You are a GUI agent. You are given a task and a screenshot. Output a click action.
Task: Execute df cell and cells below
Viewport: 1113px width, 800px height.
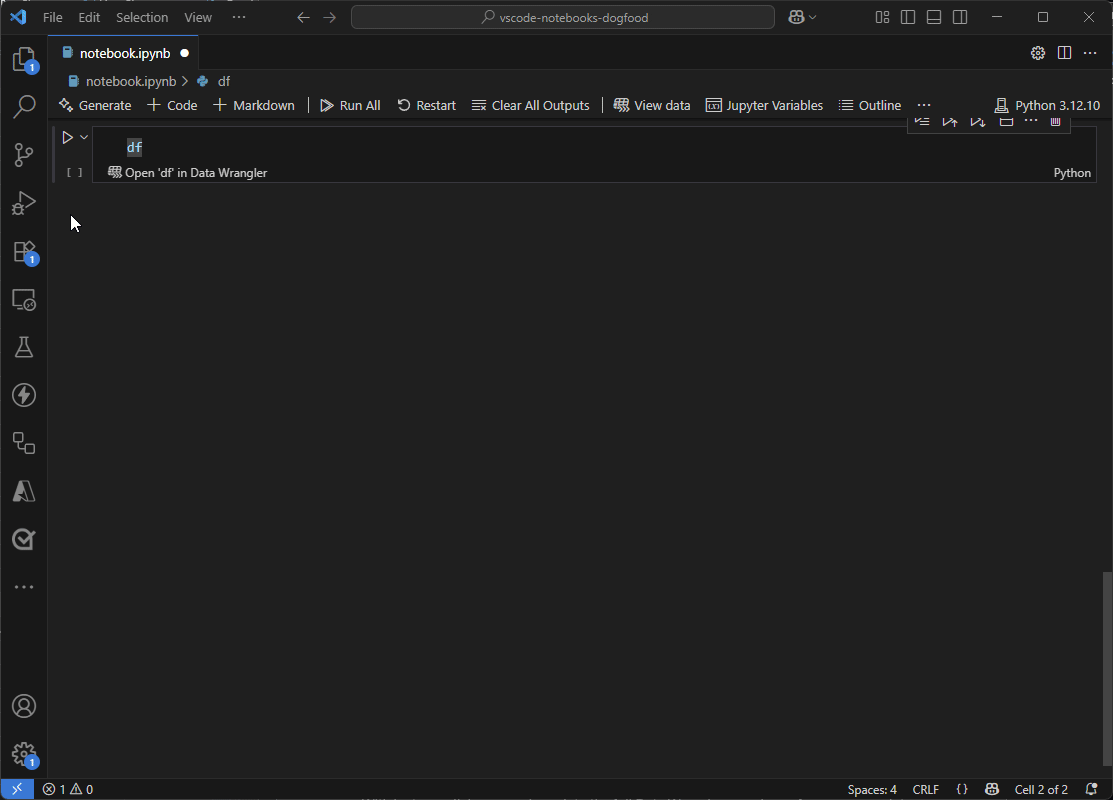coord(977,122)
